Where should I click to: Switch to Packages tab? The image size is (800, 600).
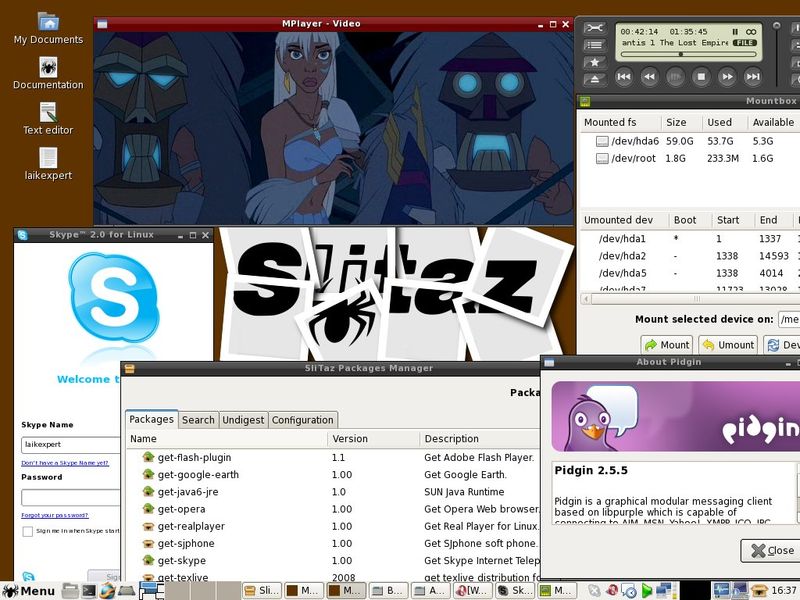[152, 419]
